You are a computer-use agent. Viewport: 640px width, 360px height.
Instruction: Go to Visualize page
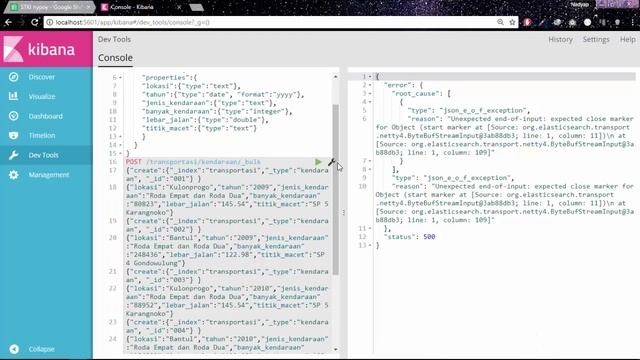click(42, 96)
